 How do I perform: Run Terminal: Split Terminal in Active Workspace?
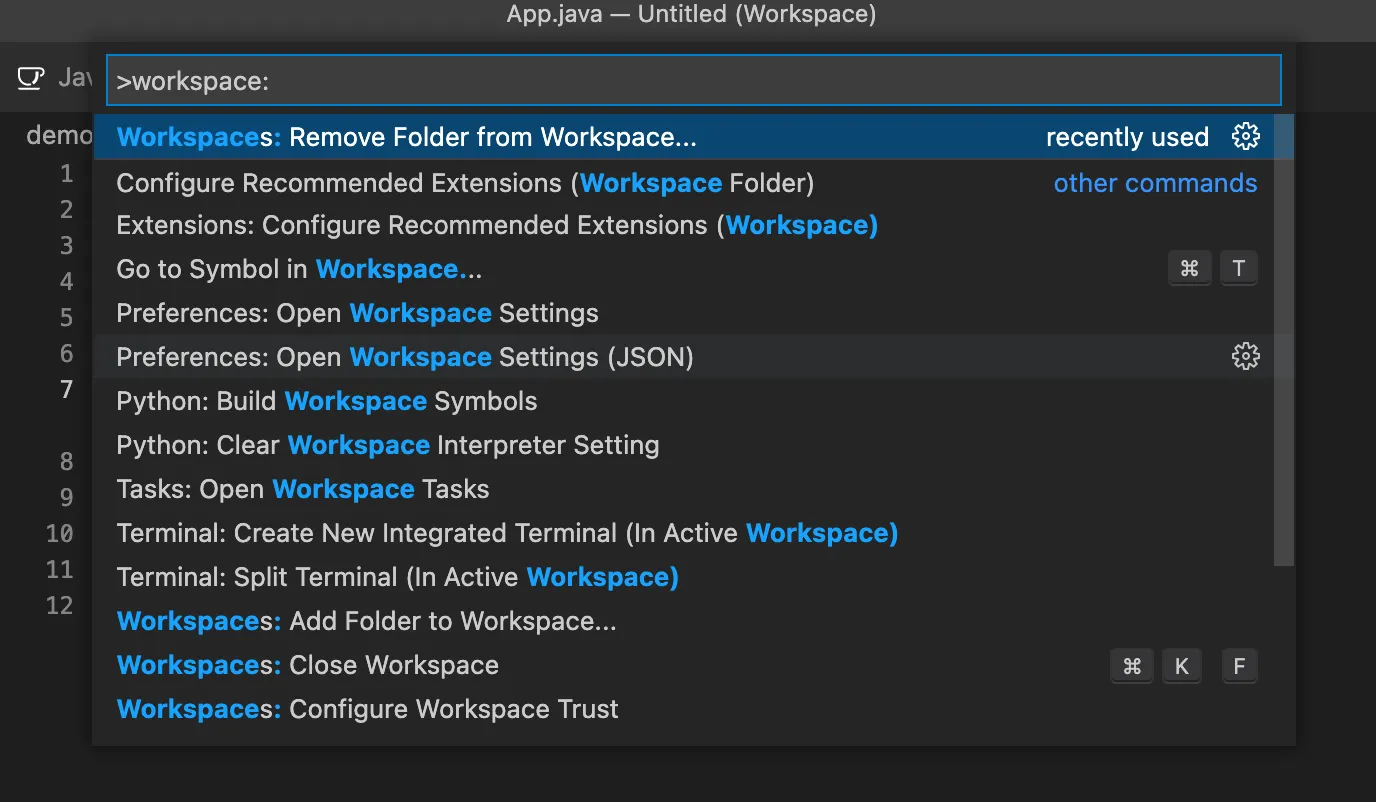click(397, 577)
